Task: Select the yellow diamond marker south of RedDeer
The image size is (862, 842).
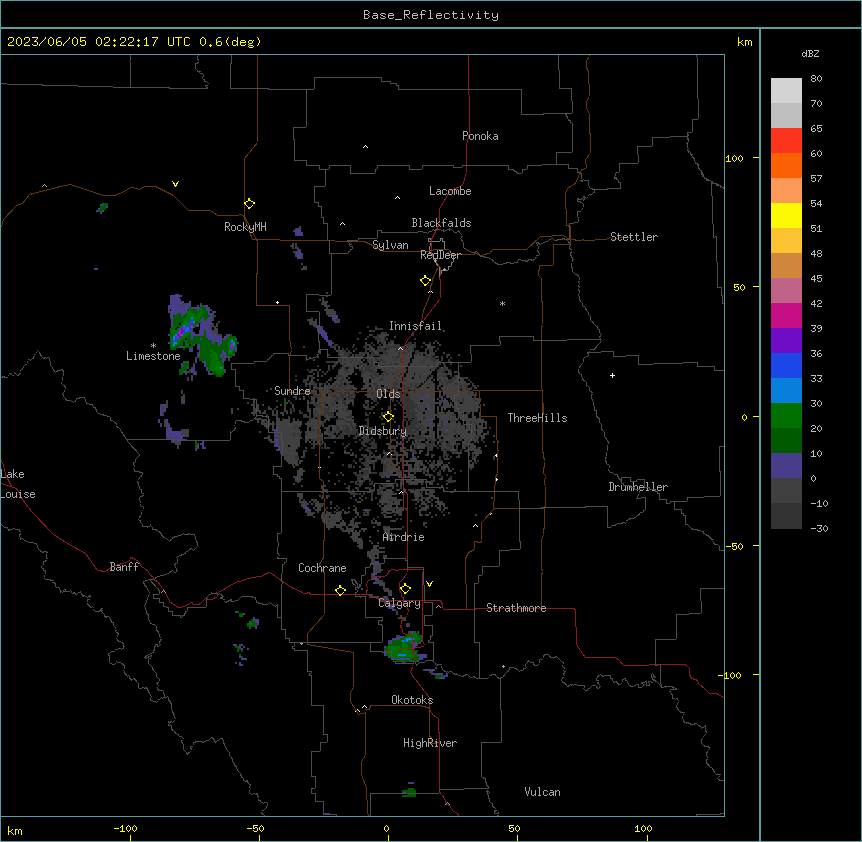Action: point(426,281)
